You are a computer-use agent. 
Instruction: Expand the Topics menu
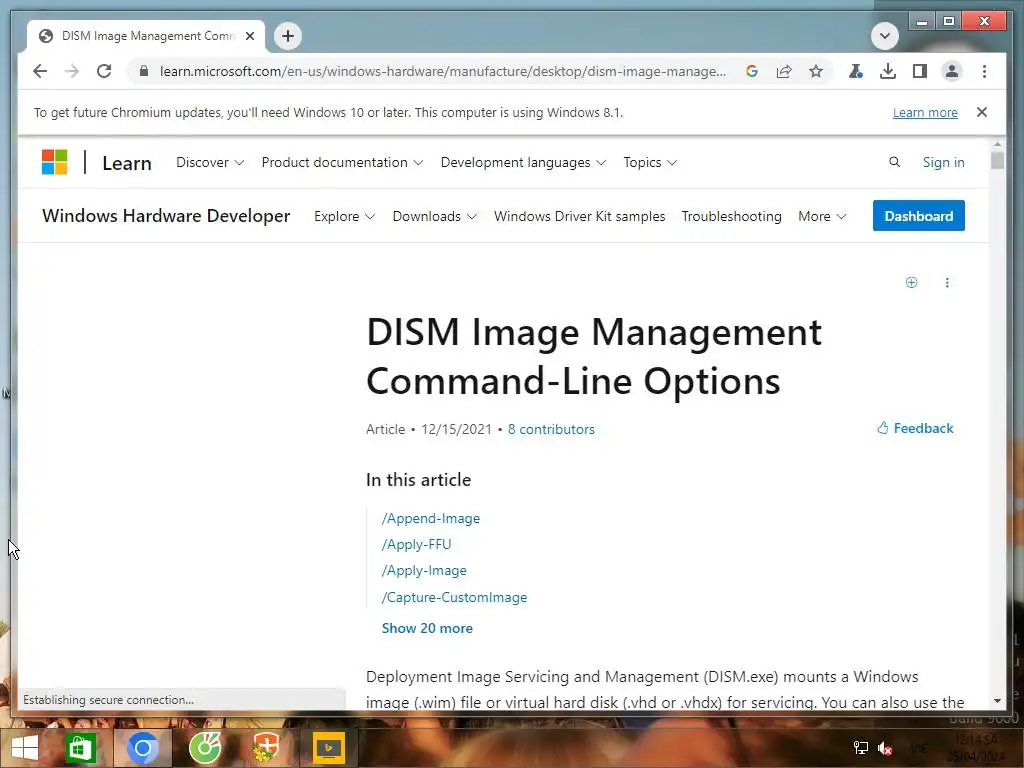tap(650, 162)
